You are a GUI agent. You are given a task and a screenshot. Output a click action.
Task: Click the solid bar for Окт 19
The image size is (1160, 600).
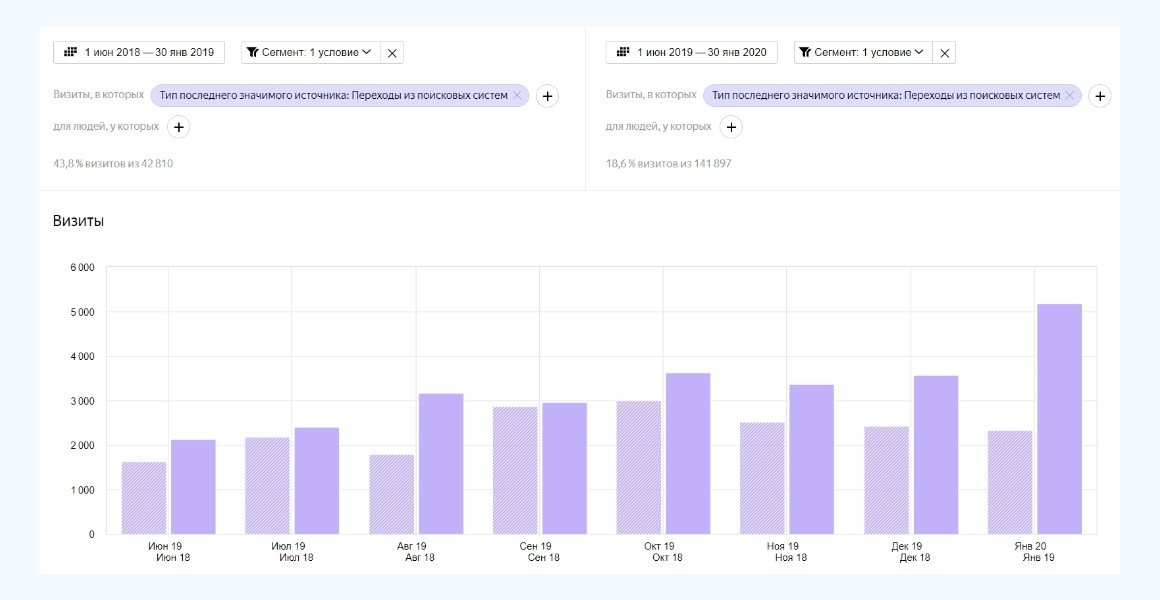pos(688,454)
